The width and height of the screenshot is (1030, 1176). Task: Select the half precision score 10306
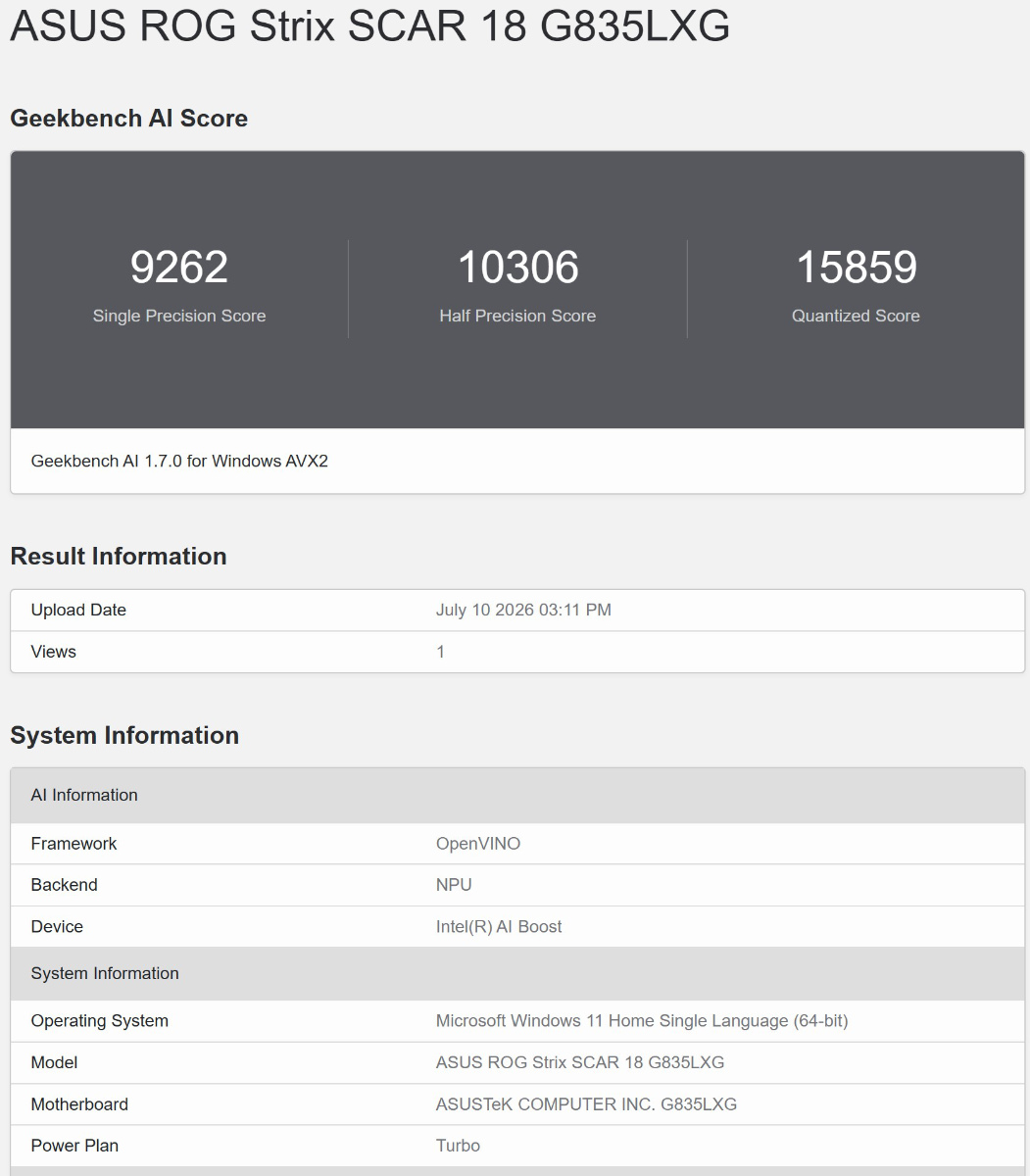[x=517, y=267]
